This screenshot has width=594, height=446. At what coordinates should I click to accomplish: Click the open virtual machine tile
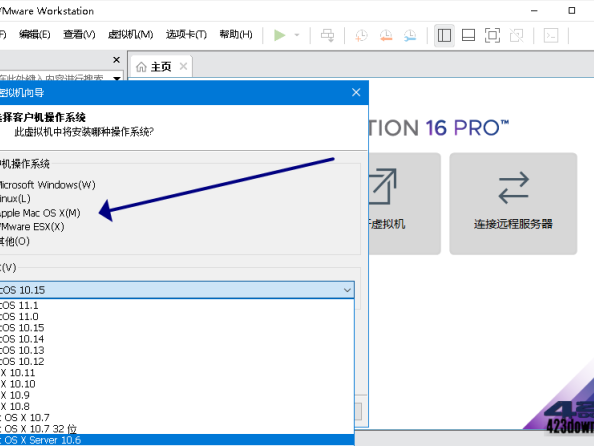405,203
